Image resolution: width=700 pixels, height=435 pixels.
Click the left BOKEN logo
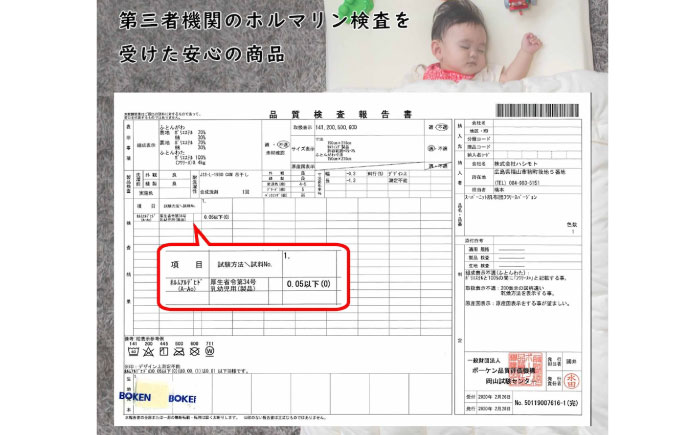pos(135,395)
